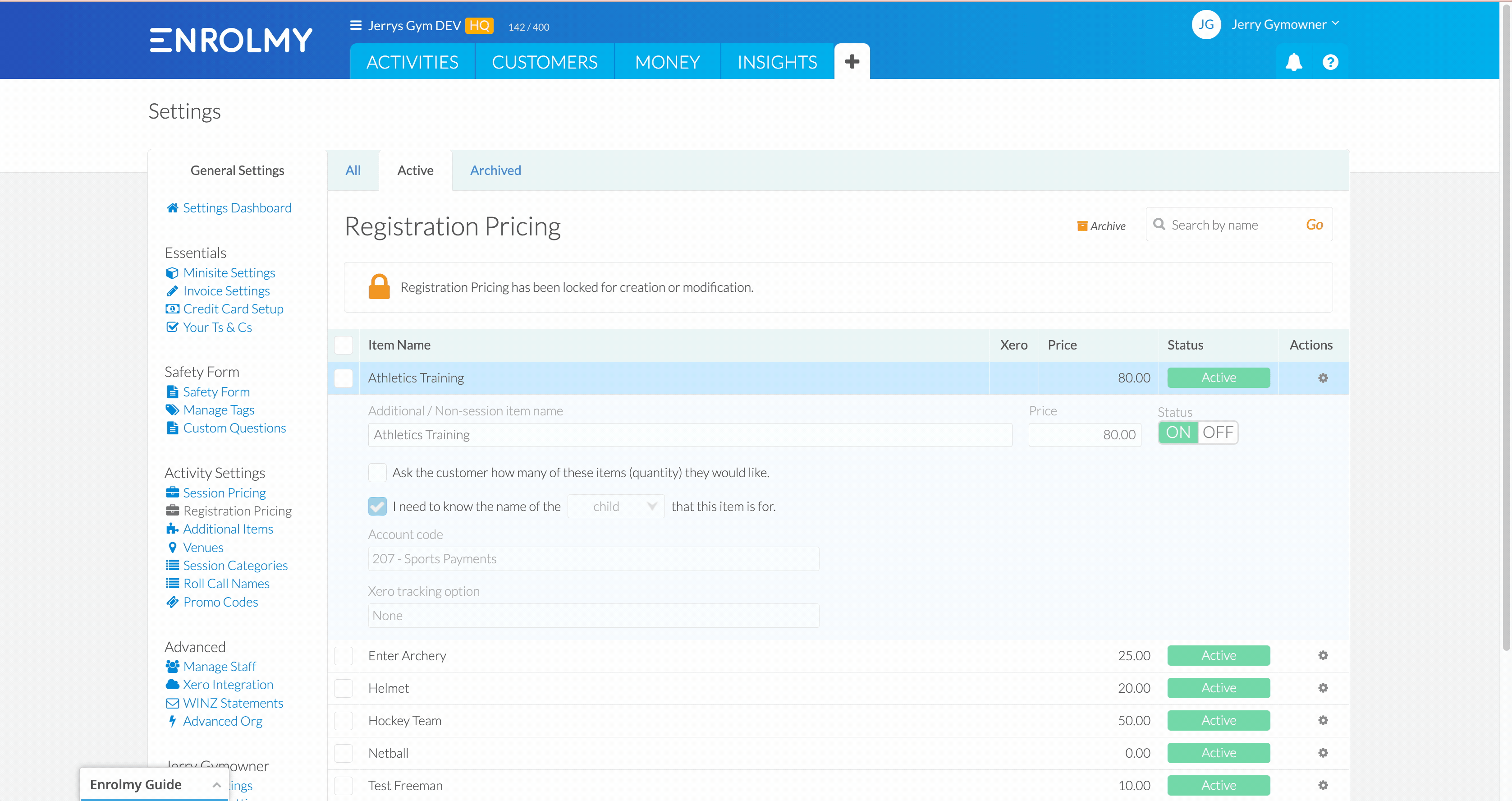Viewport: 1512px width, 801px height.
Task: Go to the CUSTOMERS tab
Action: (x=544, y=61)
